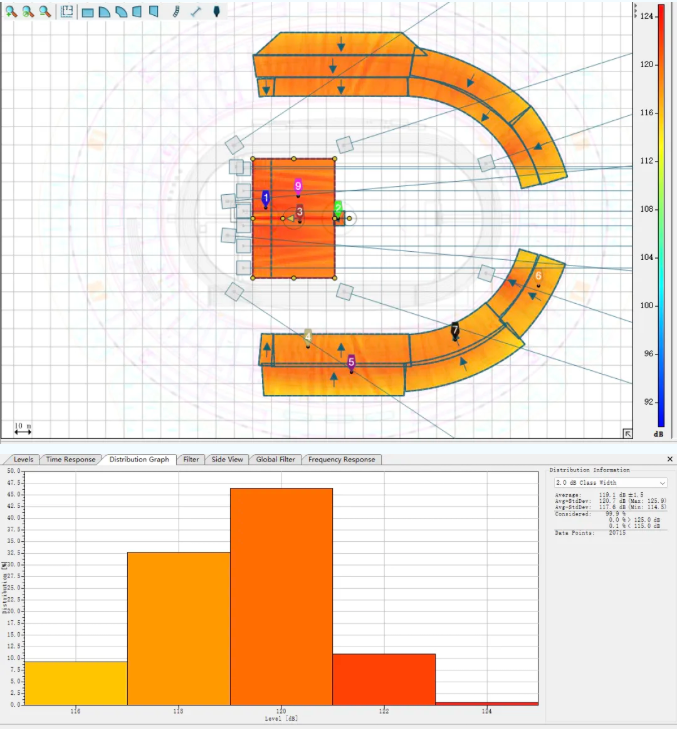Activate the distance measurement line tool
This screenshot has width=680, height=729.
196,12
